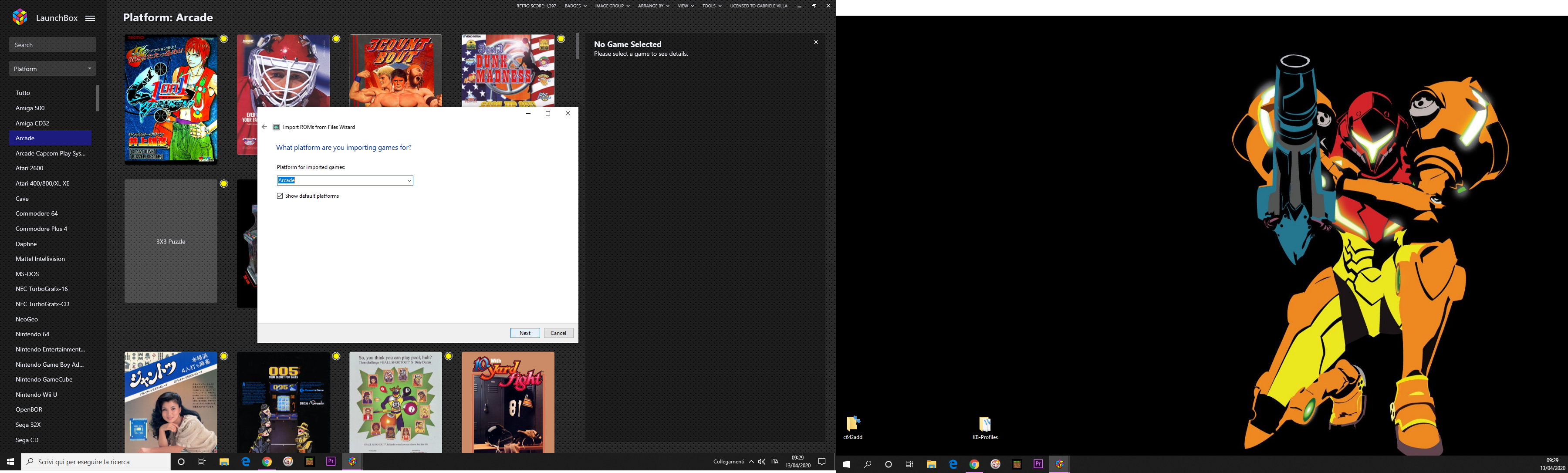Click Next in the import wizard
Viewport: 1568px width, 473px height.
coord(525,333)
